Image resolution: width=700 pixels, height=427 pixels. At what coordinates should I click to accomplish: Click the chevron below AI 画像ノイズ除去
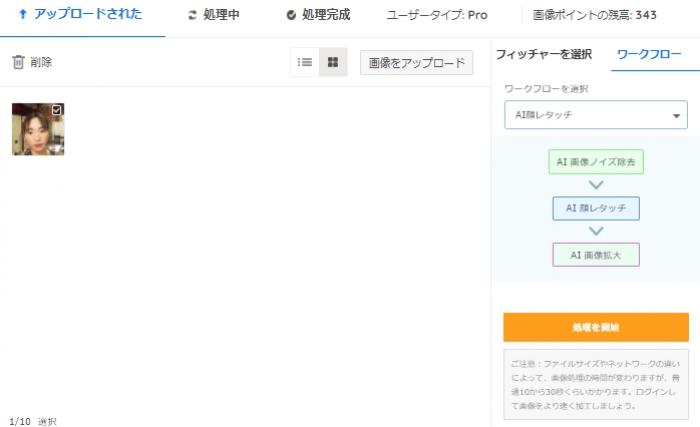coord(596,185)
